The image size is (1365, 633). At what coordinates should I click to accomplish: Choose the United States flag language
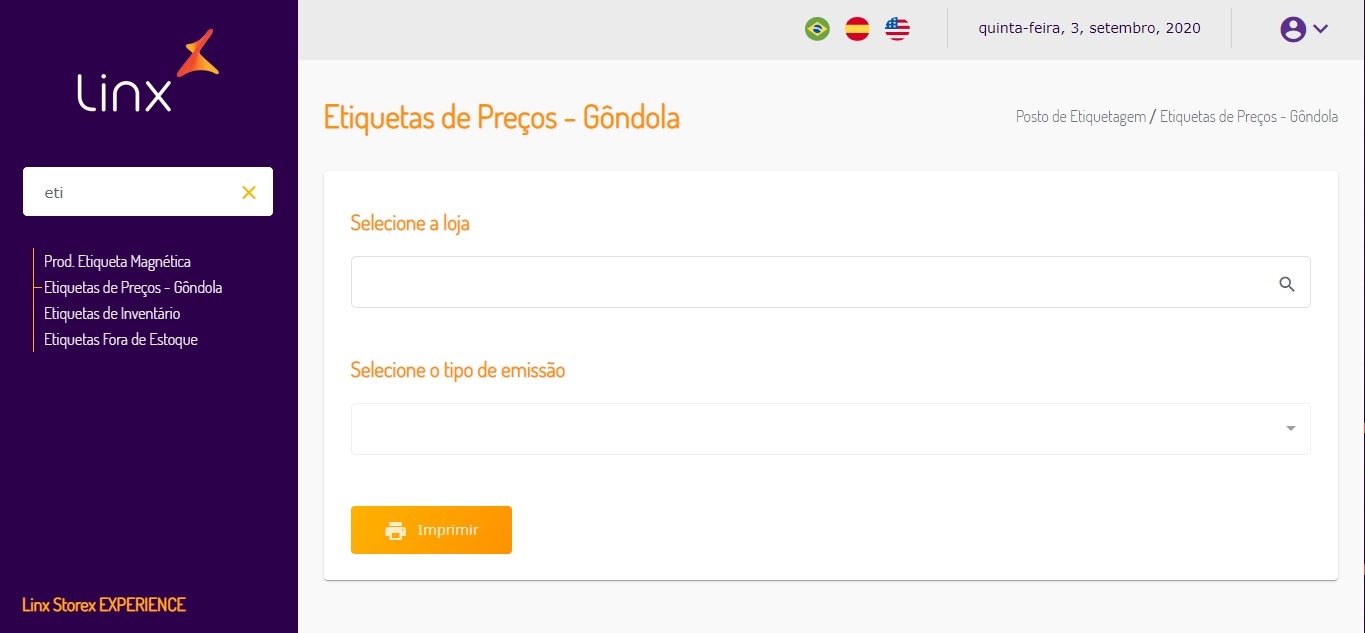897,29
